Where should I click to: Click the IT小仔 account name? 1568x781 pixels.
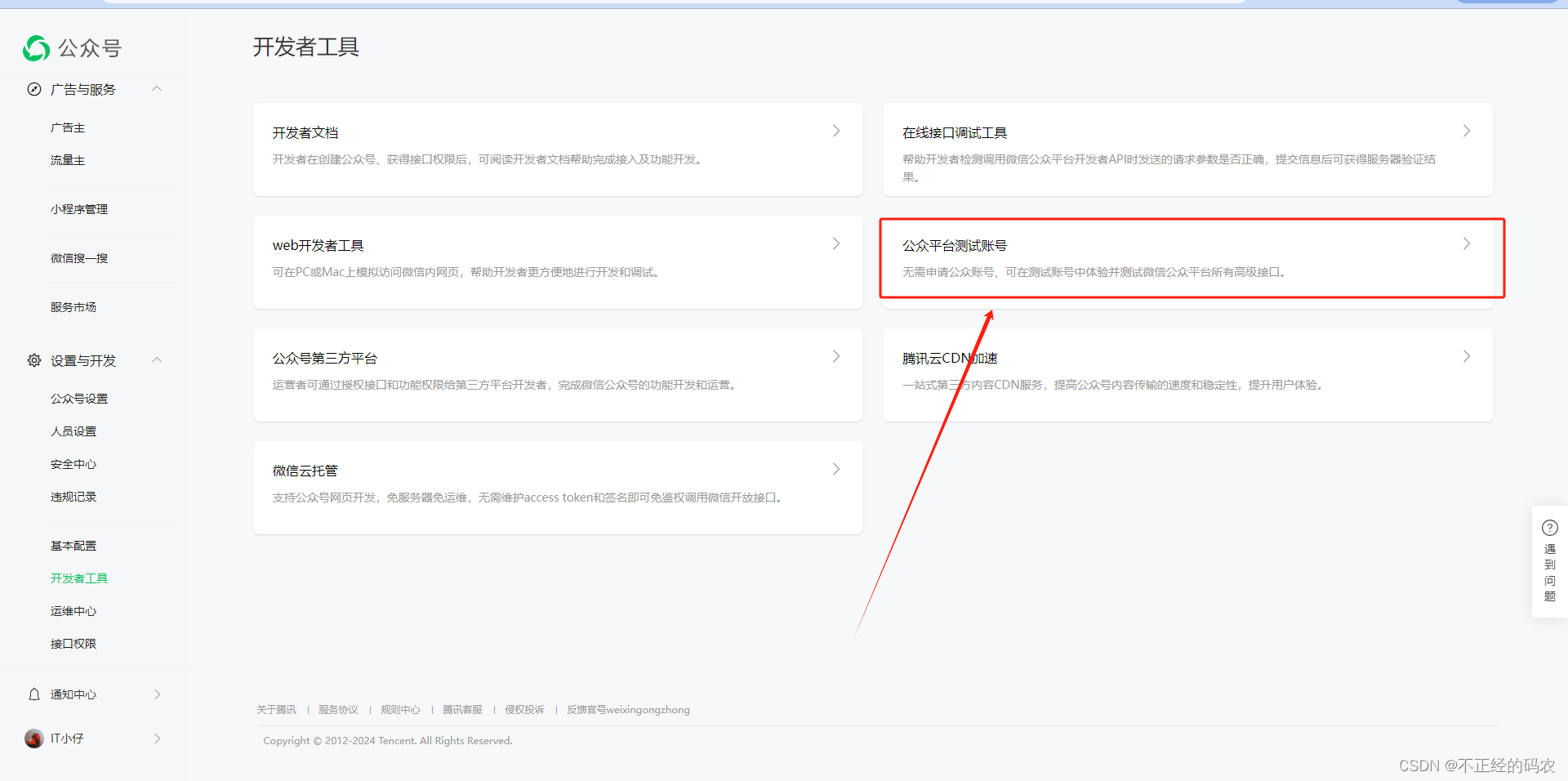pos(67,739)
